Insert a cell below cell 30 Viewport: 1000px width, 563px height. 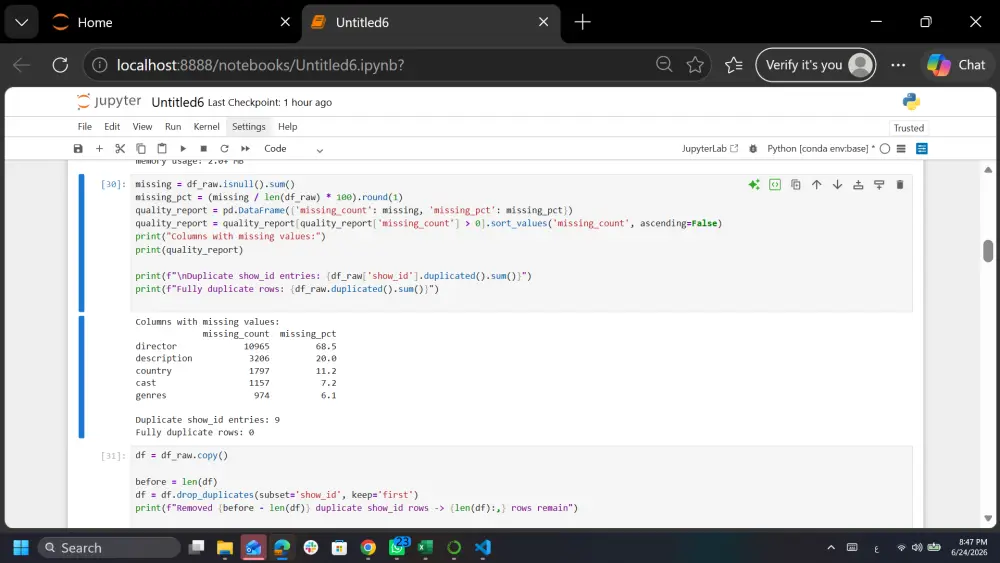(879, 185)
